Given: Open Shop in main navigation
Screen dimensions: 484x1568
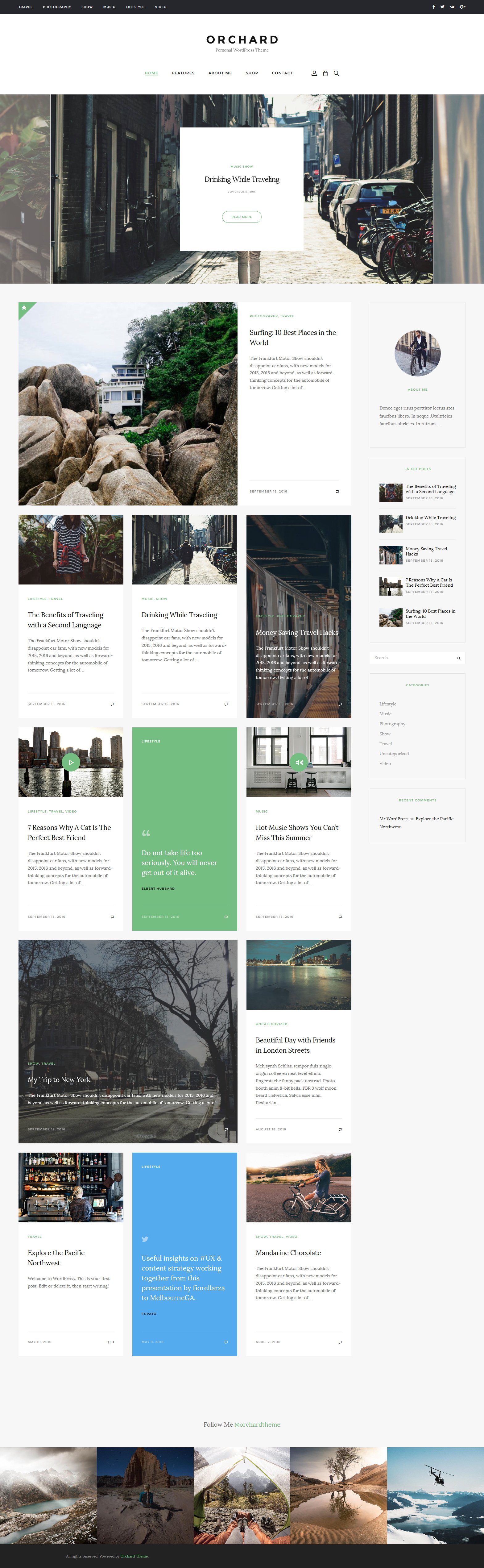Looking at the screenshot, I should click(x=252, y=73).
